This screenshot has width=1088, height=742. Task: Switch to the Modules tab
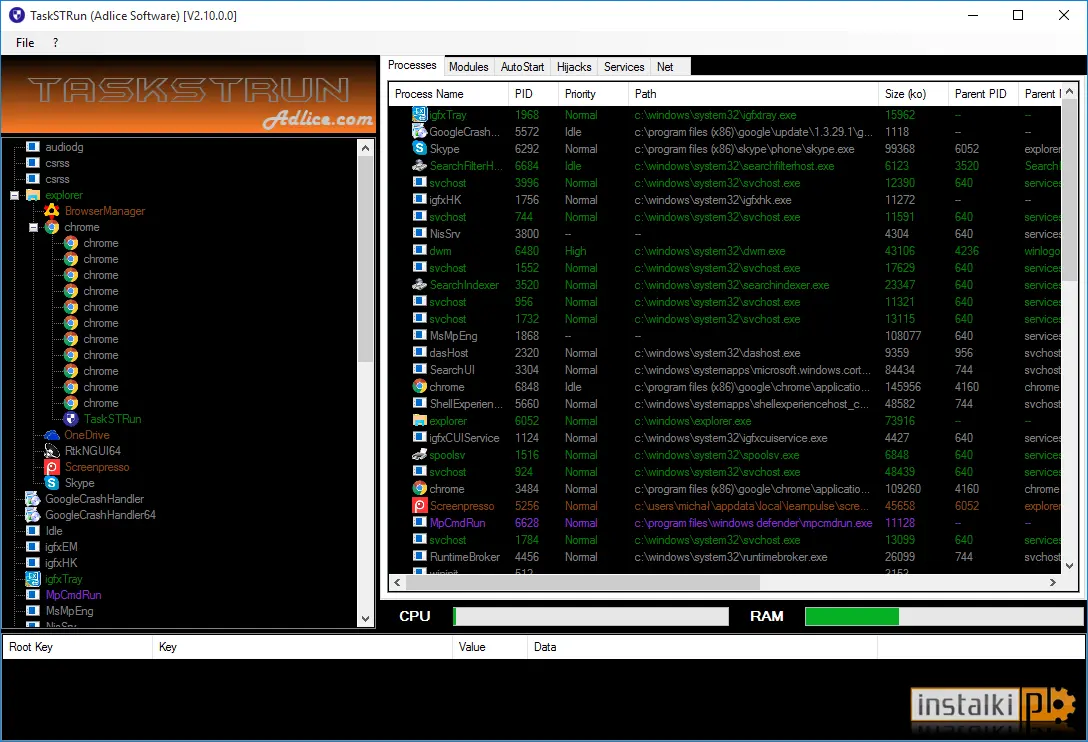(x=468, y=67)
